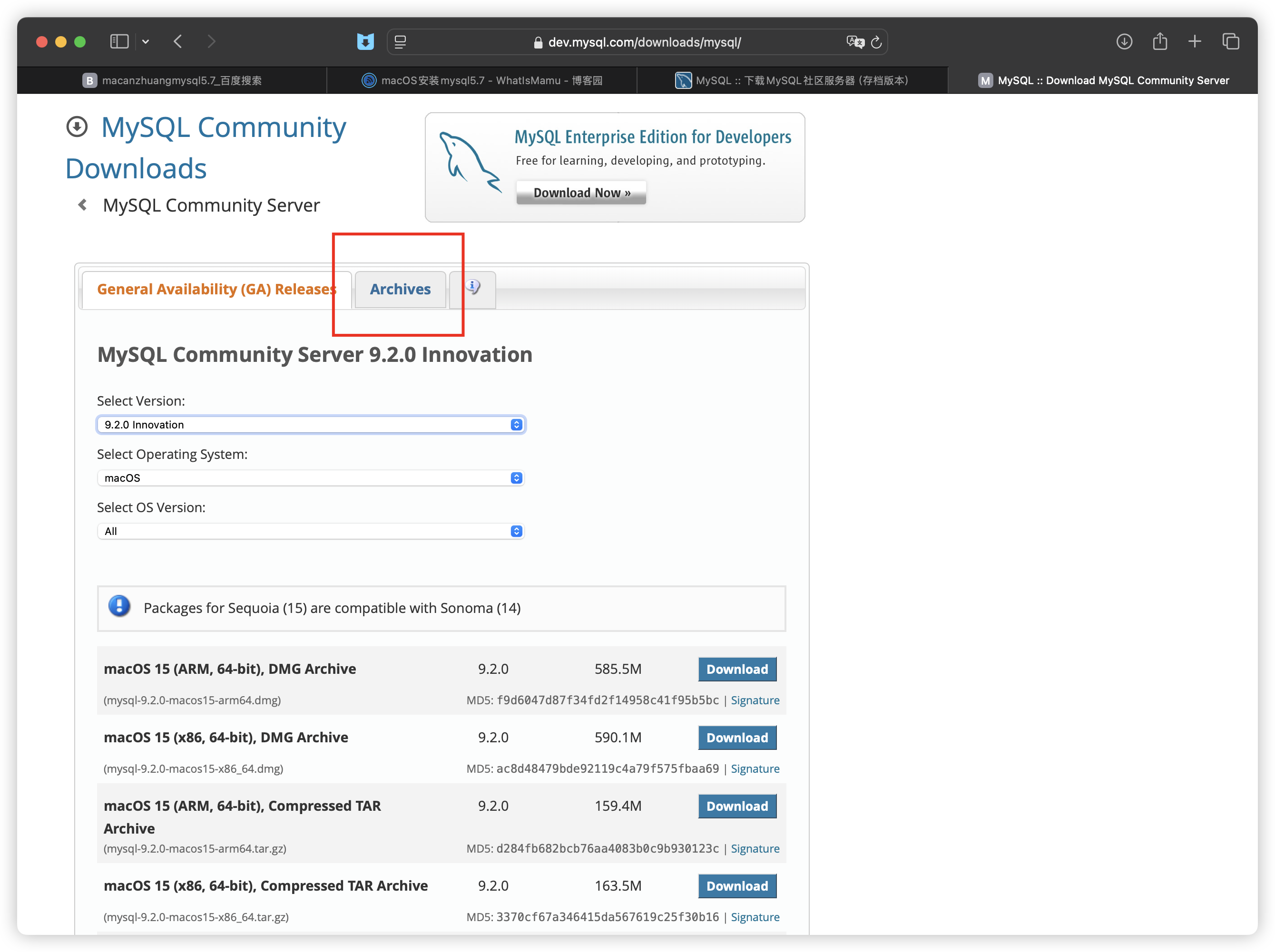1275x952 pixels.
Task: Show Safari downloads list
Action: click(1124, 41)
